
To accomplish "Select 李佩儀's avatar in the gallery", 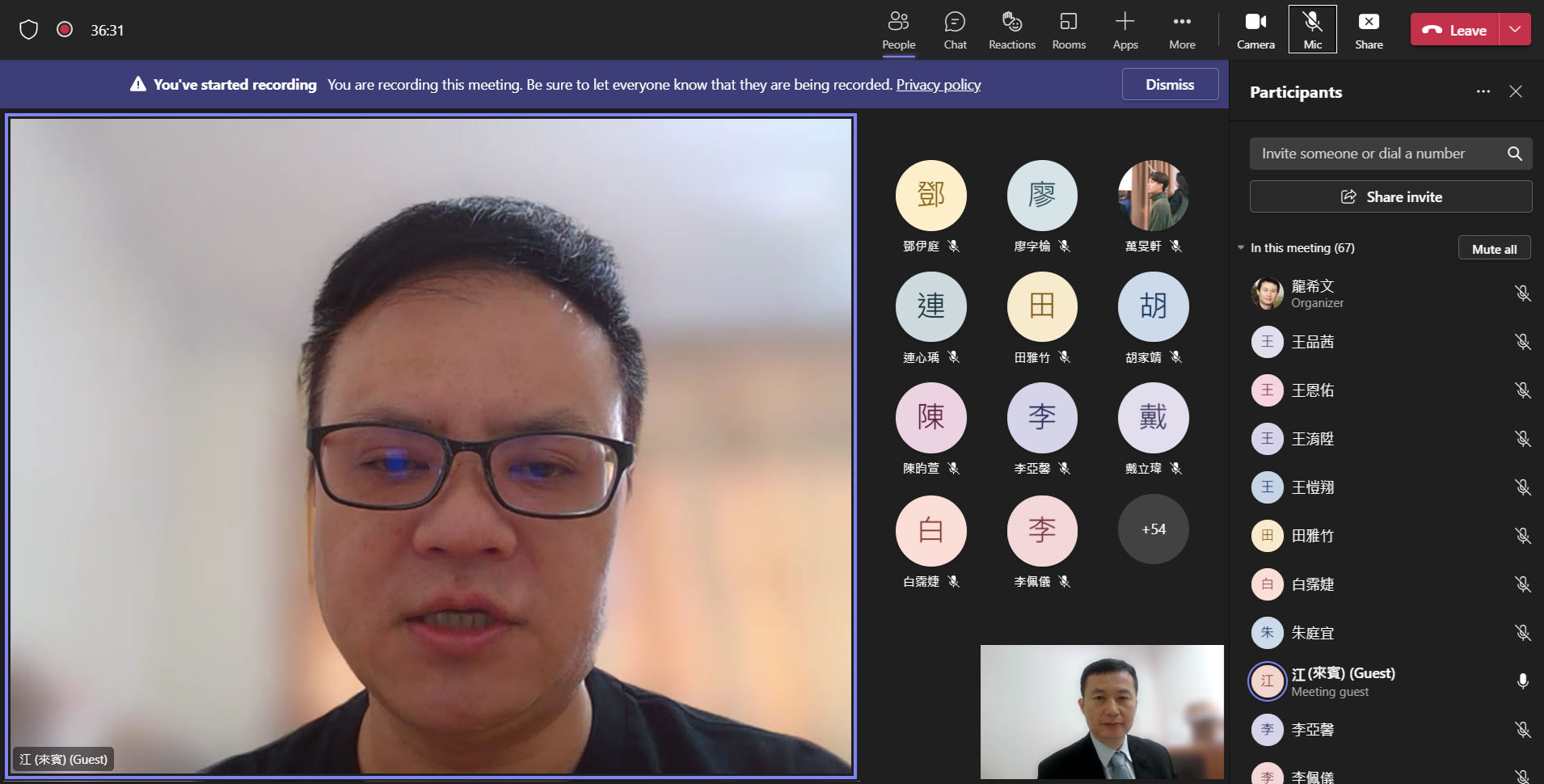I will coord(1042,531).
